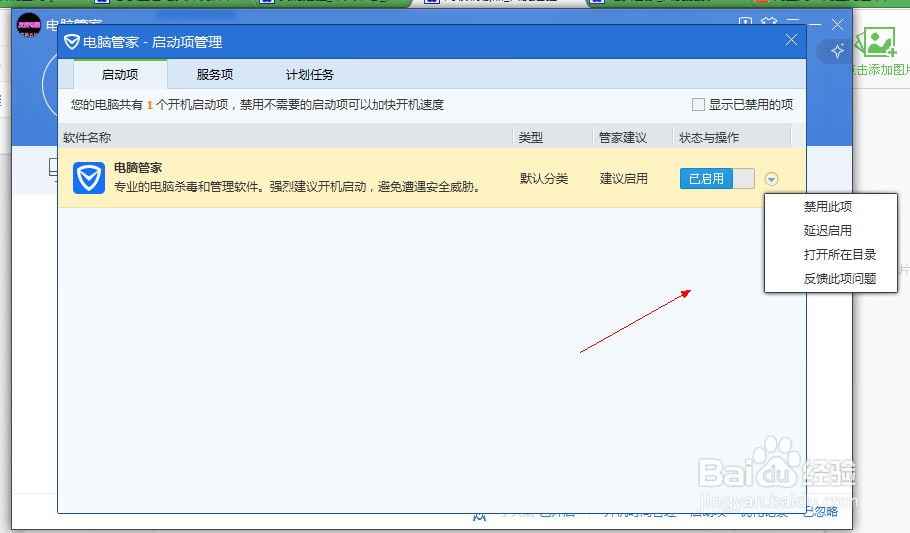
Task: Enable the 显示已禁用的项 checkbox
Action: (x=698, y=105)
